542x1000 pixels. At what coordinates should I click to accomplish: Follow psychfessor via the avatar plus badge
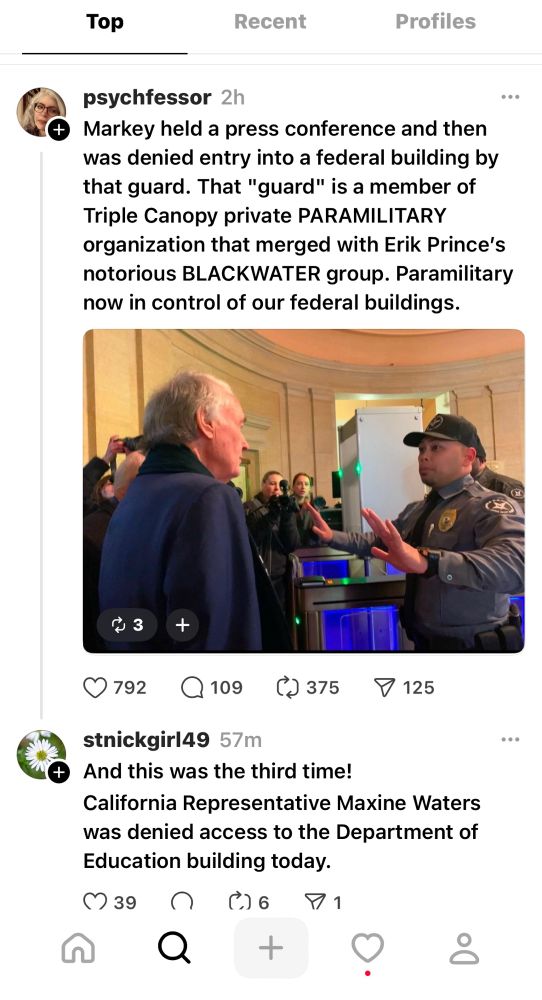(58, 129)
